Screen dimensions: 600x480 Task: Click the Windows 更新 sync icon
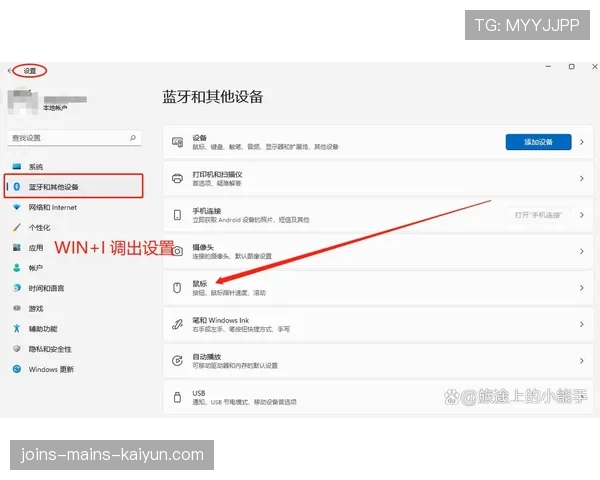tap(17, 369)
